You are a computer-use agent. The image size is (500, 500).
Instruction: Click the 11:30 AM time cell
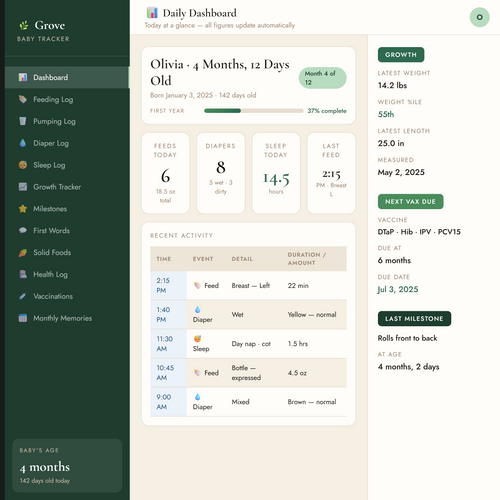pyautogui.click(x=168, y=344)
